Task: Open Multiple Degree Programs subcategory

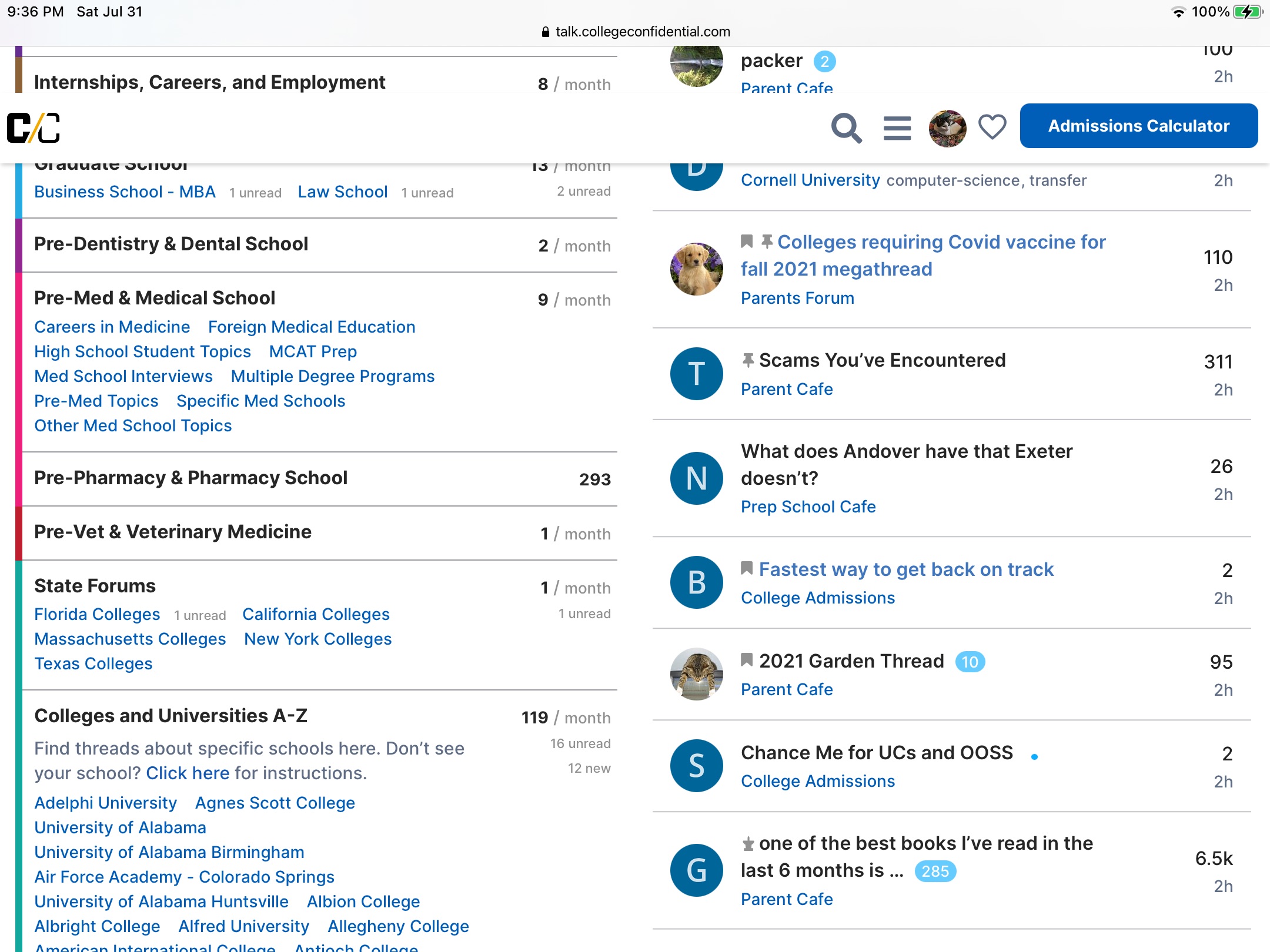Action: click(x=333, y=376)
